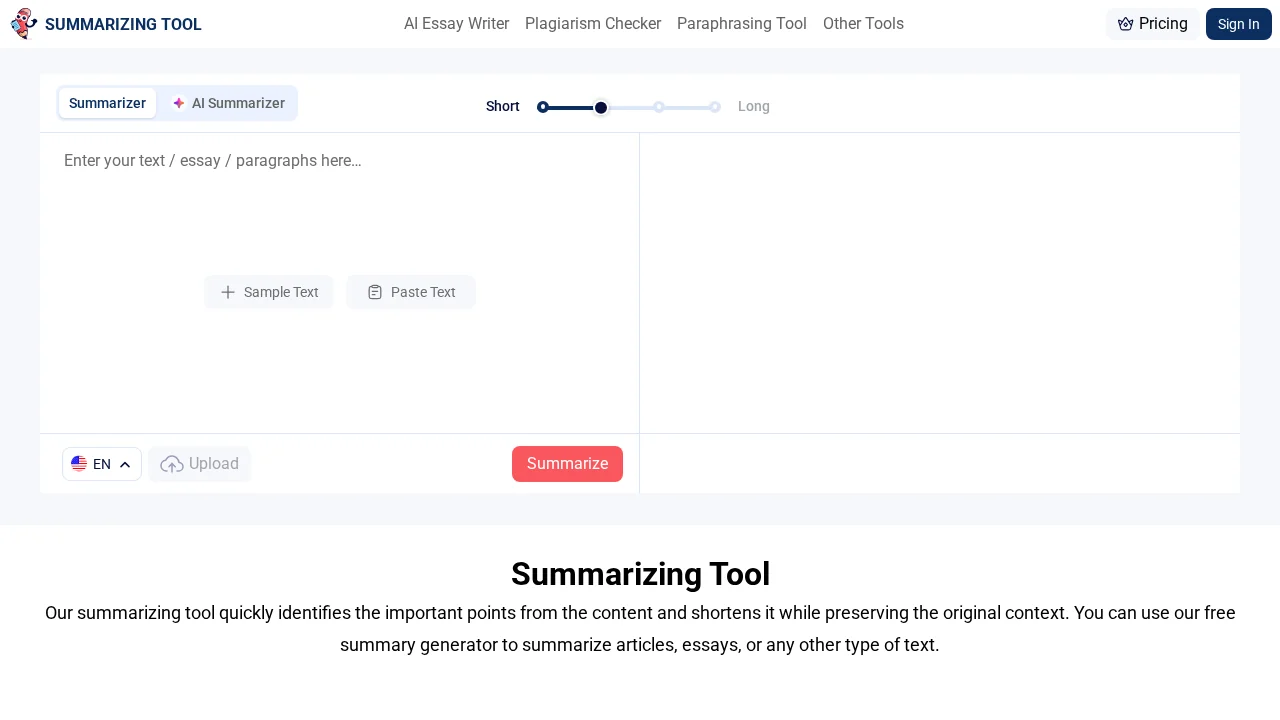Image resolution: width=1280 pixels, height=720 pixels.
Task: Switch to the AI Summarizer tab
Action: [x=238, y=103]
